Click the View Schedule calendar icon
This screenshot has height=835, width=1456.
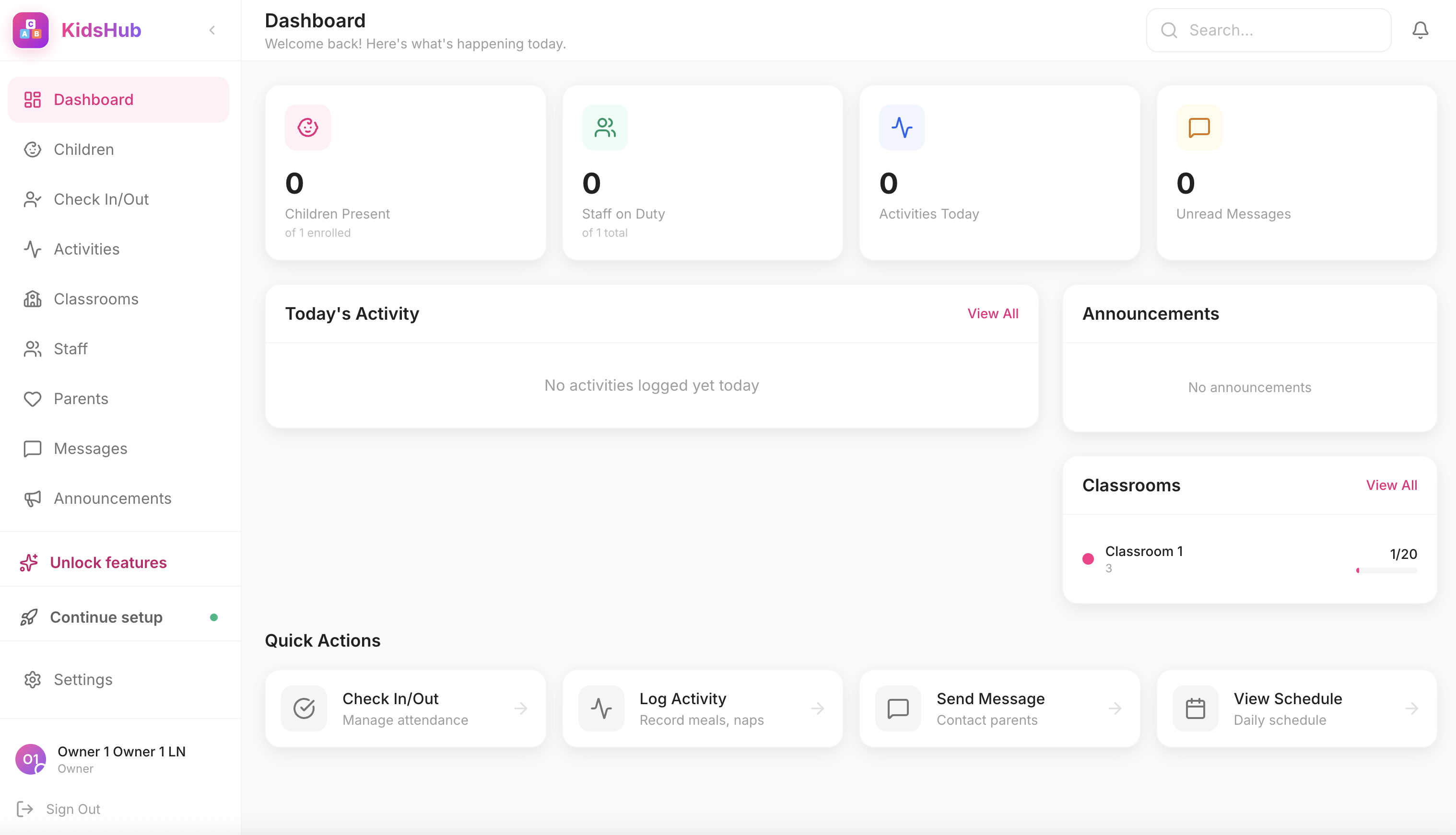pyautogui.click(x=1196, y=709)
